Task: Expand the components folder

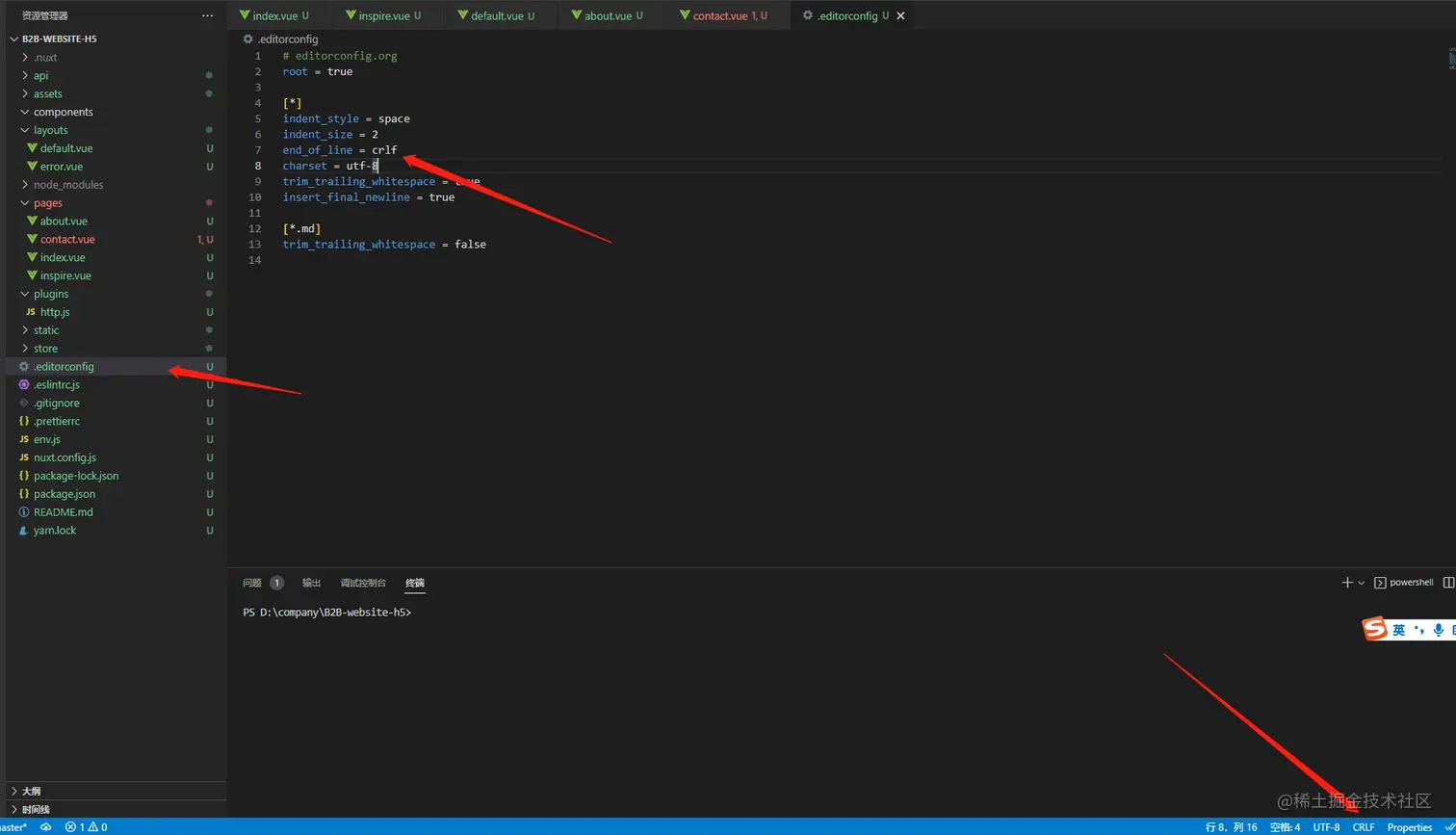Action: click(x=63, y=112)
